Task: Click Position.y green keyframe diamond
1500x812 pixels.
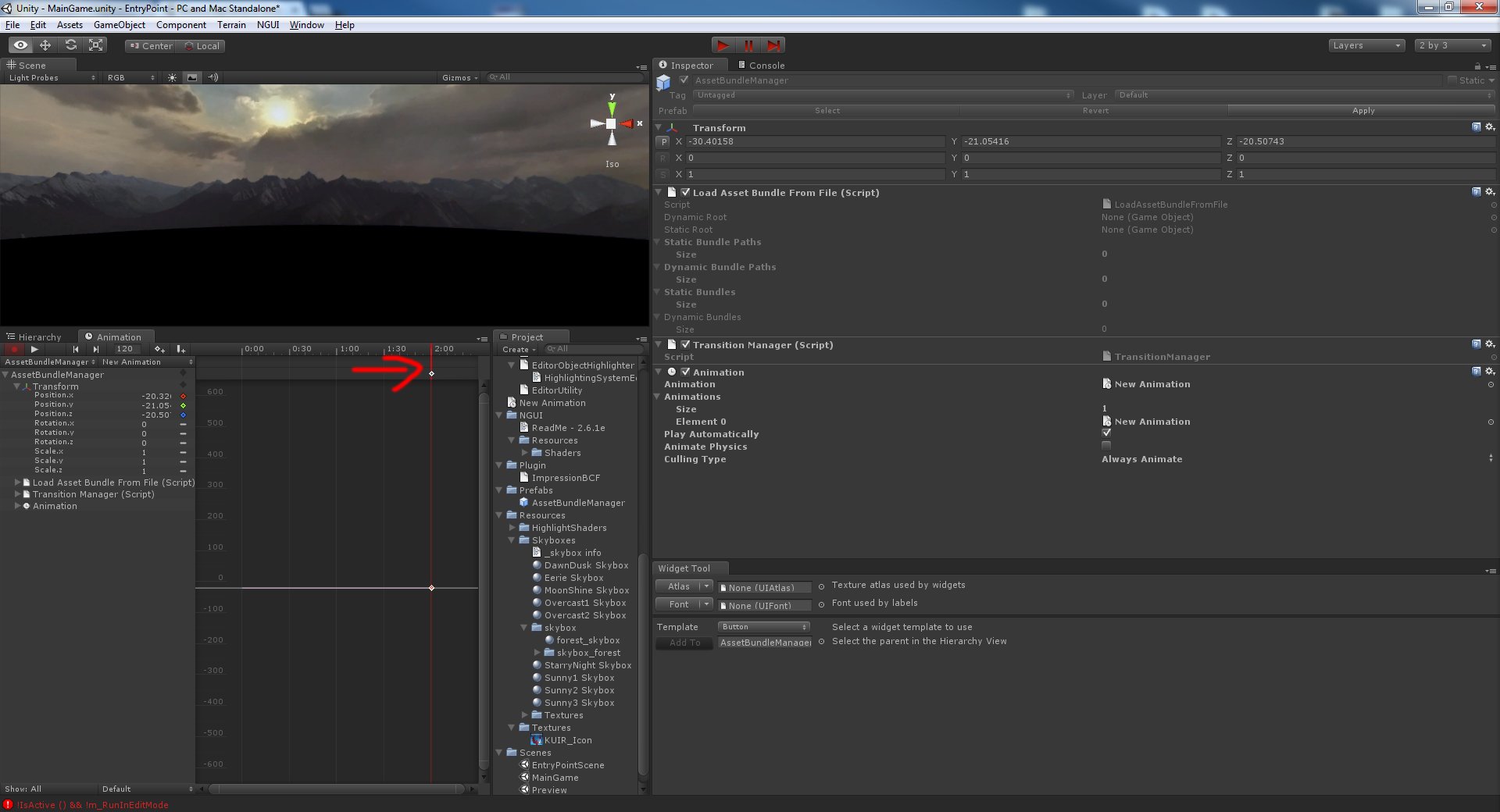Action: pyautogui.click(x=184, y=406)
